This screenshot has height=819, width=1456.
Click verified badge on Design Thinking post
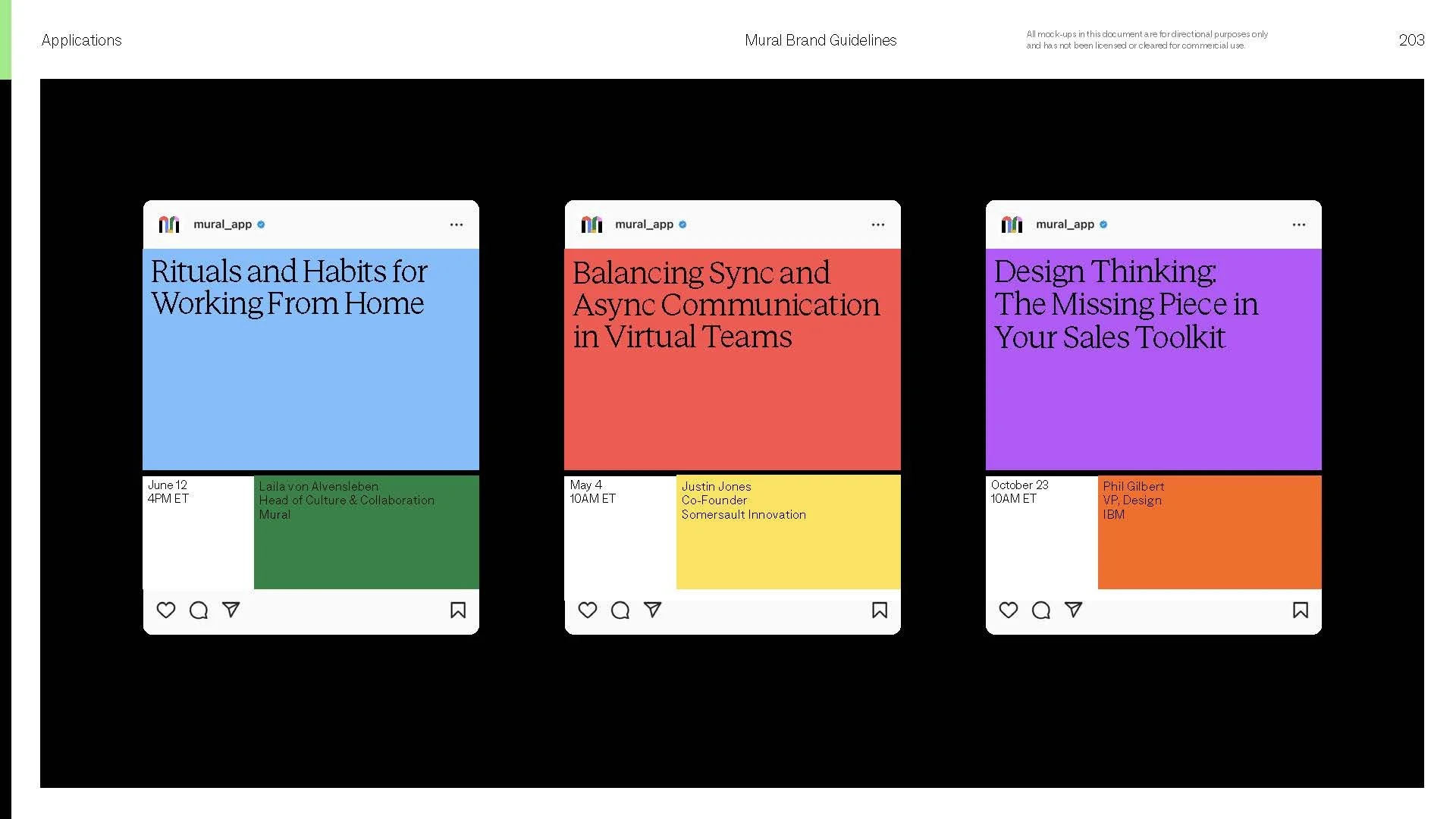(1103, 224)
